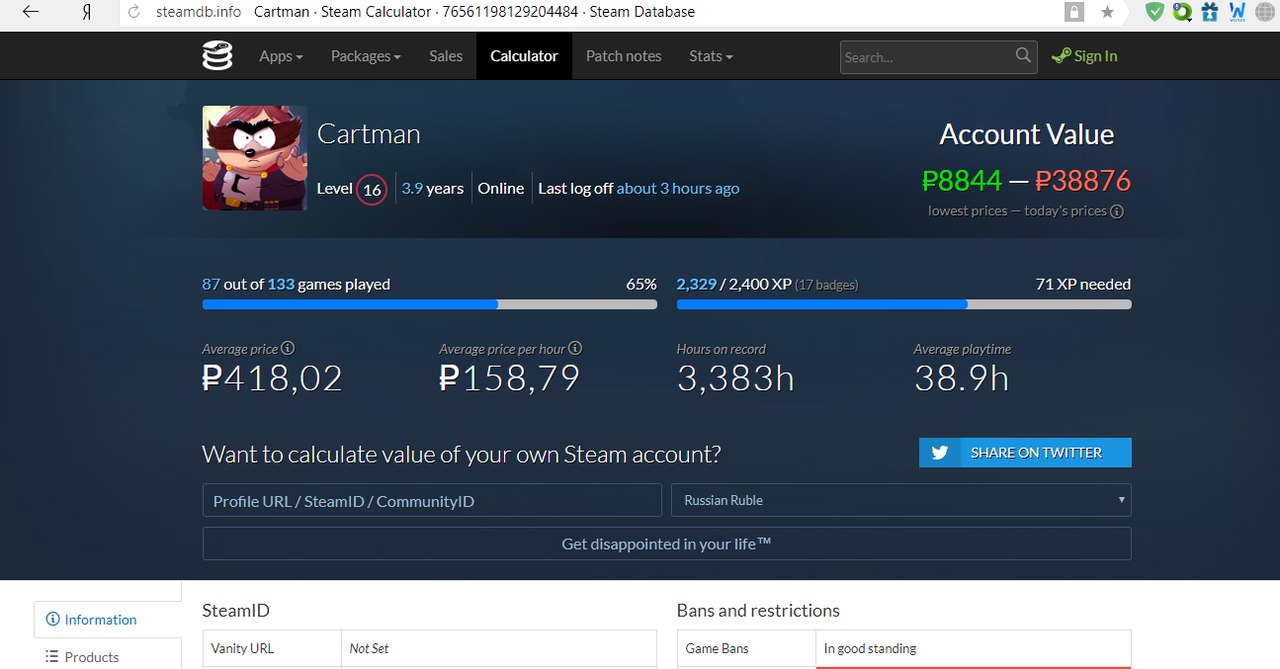Open the Packages dropdown menu
Viewport: 1280px width, 669px height.
click(366, 56)
